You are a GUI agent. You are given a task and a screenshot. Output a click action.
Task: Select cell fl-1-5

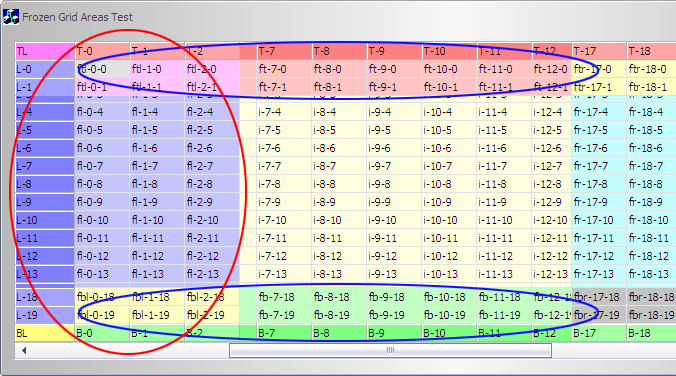click(x=157, y=130)
